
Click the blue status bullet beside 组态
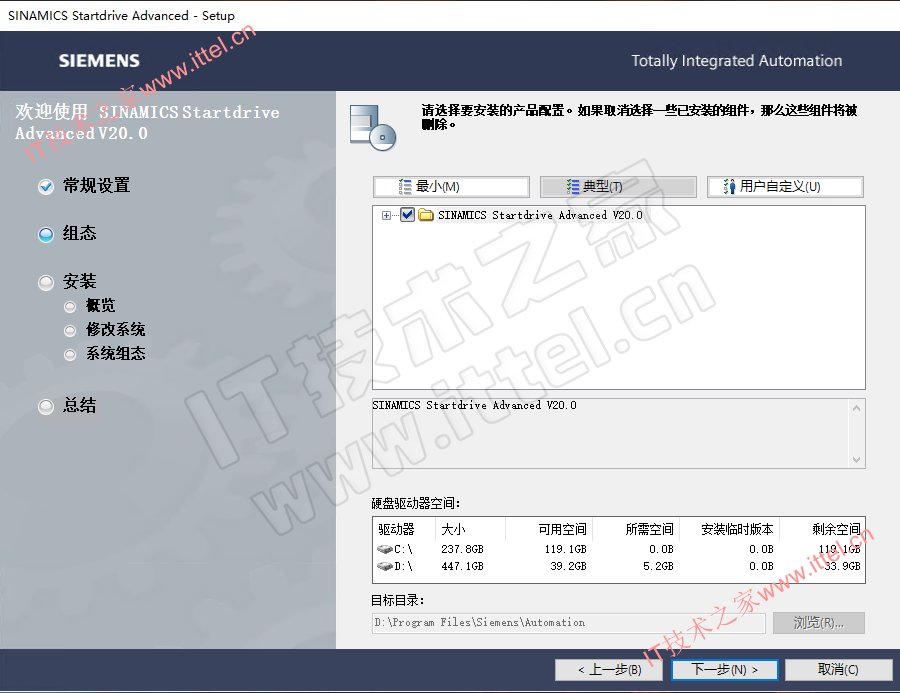(x=46, y=234)
